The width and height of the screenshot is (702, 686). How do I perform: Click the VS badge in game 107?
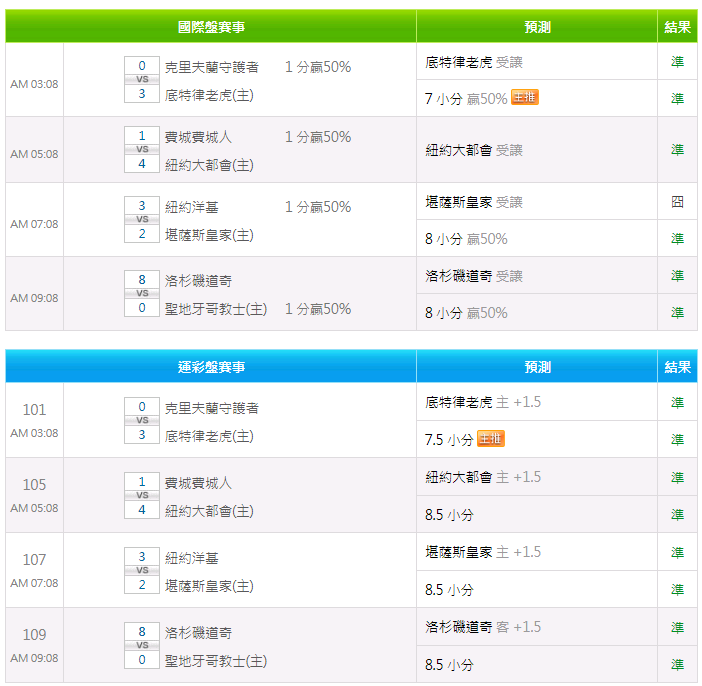(x=142, y=570)
